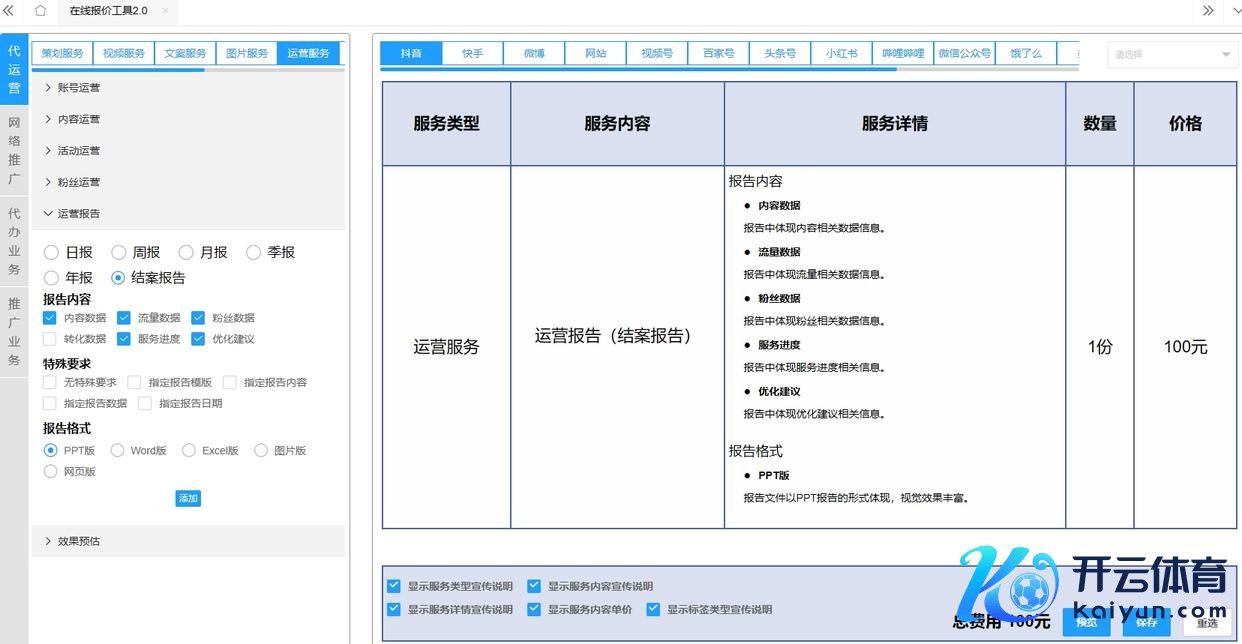This screenshot has height=644, width=1242.
Task: Enable the 转化数据 checkbox
Action: click(x=50, y=339)
